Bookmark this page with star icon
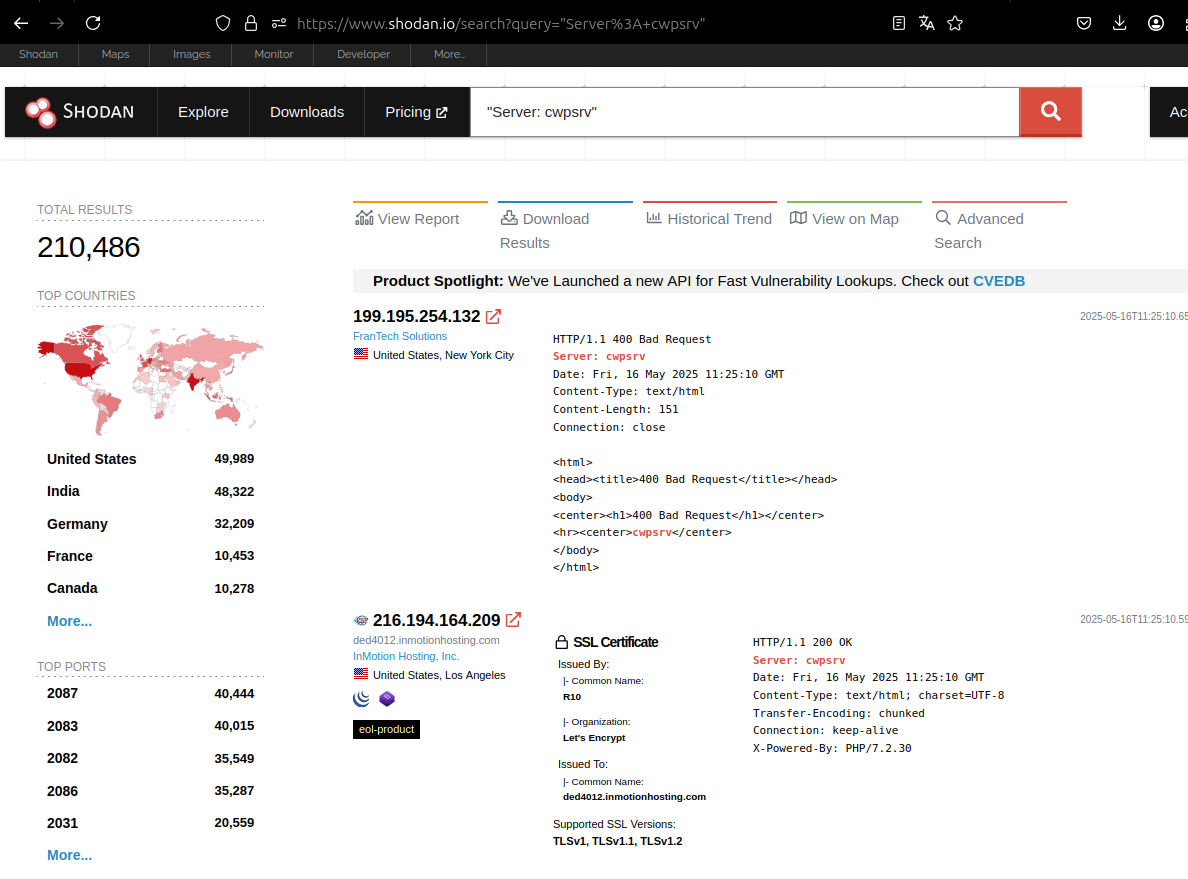This screenshot has width=1188, height=879. click(955, 23)
